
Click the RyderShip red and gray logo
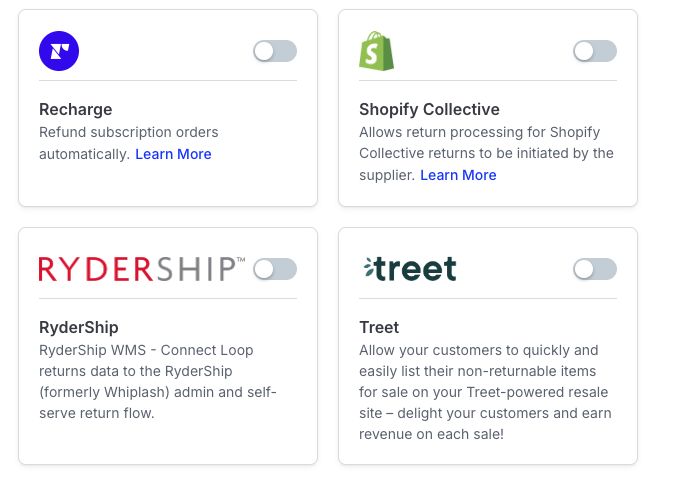click(x=142, y=269)
